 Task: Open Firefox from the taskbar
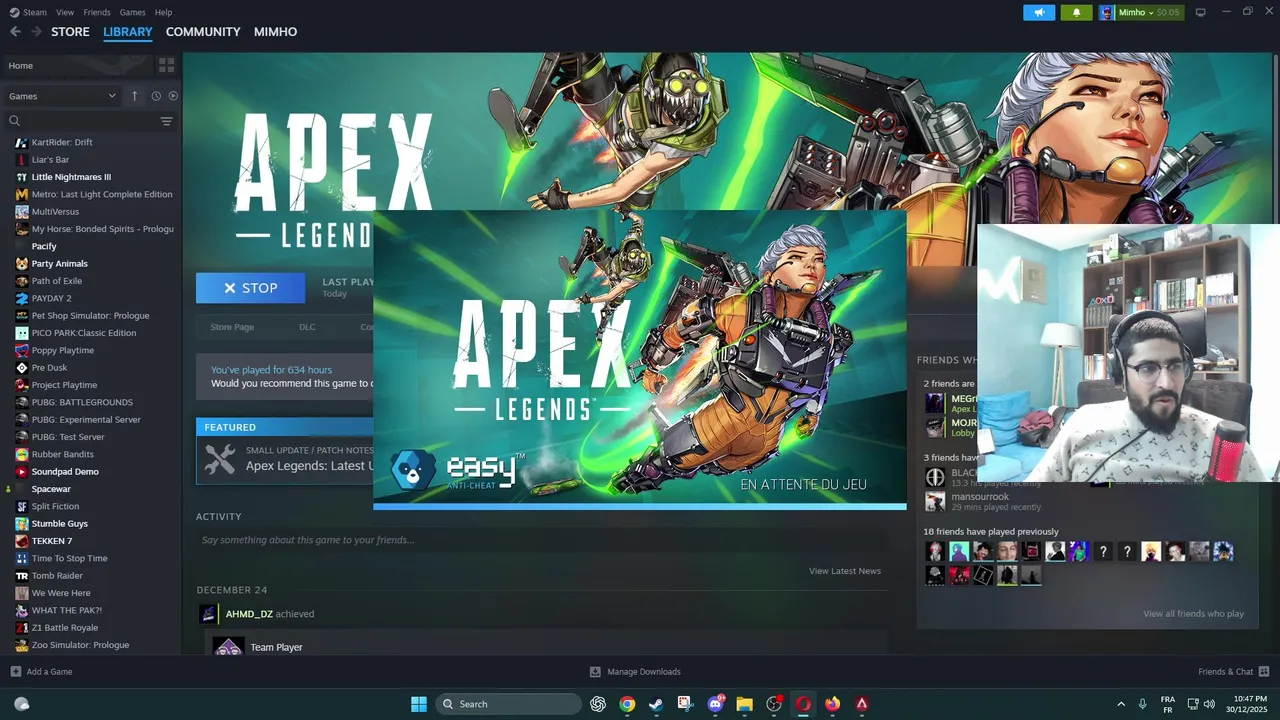(832, 704)
